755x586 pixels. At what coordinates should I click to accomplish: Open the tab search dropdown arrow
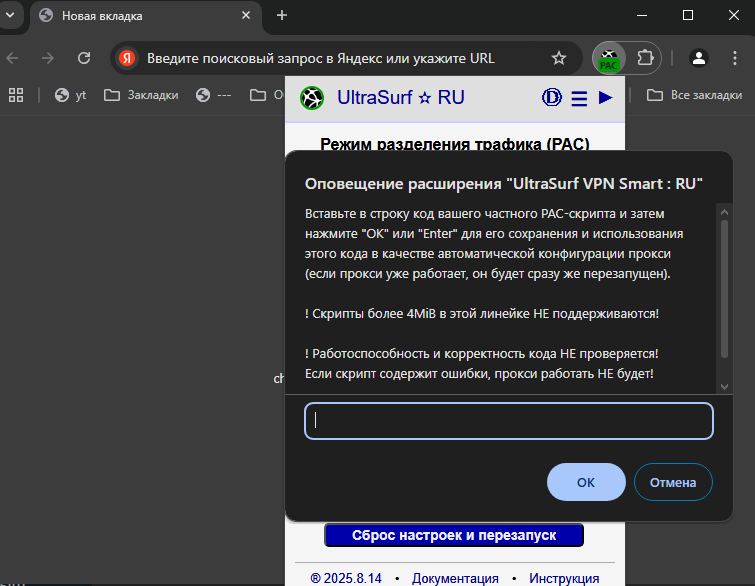10,15
